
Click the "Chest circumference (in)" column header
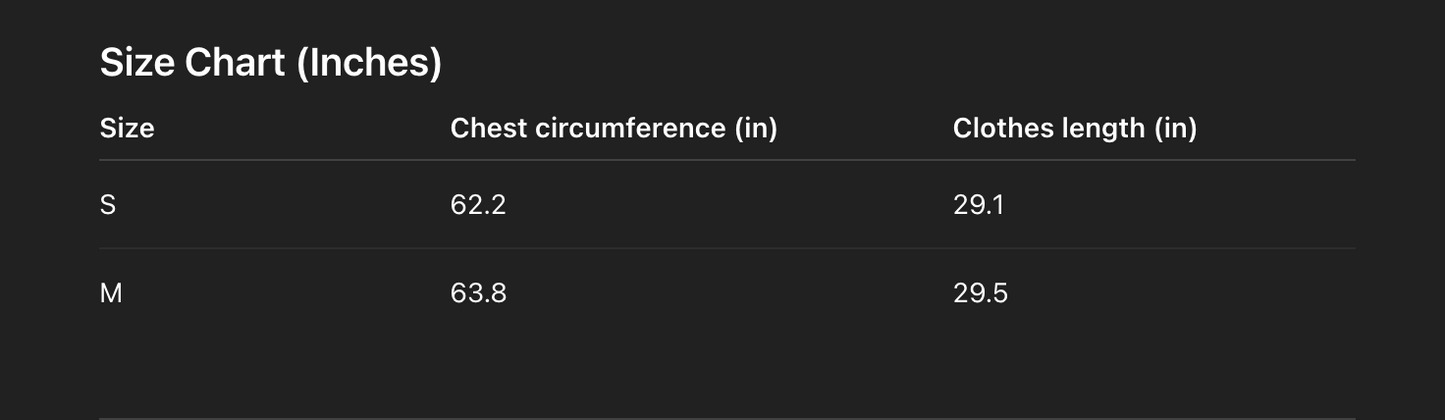coord(613,128)
